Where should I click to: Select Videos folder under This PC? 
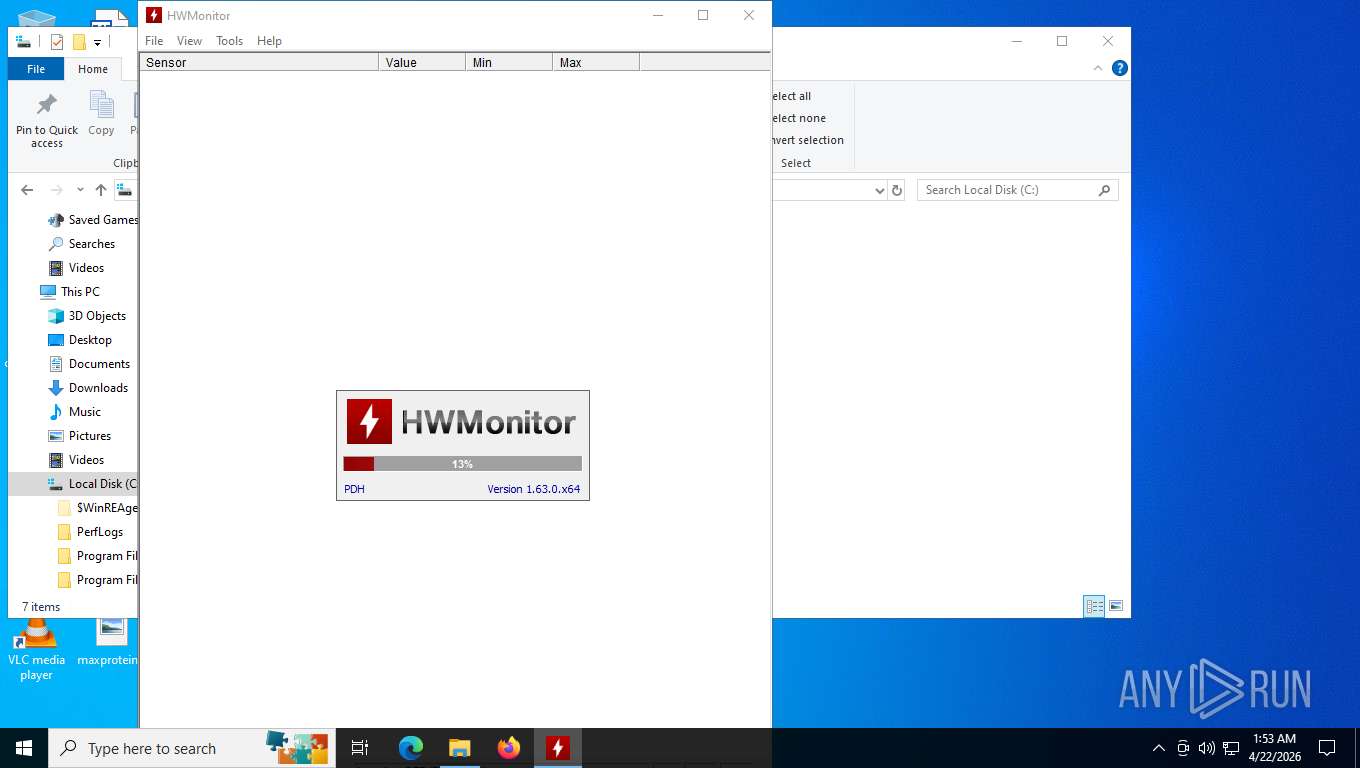76,460
